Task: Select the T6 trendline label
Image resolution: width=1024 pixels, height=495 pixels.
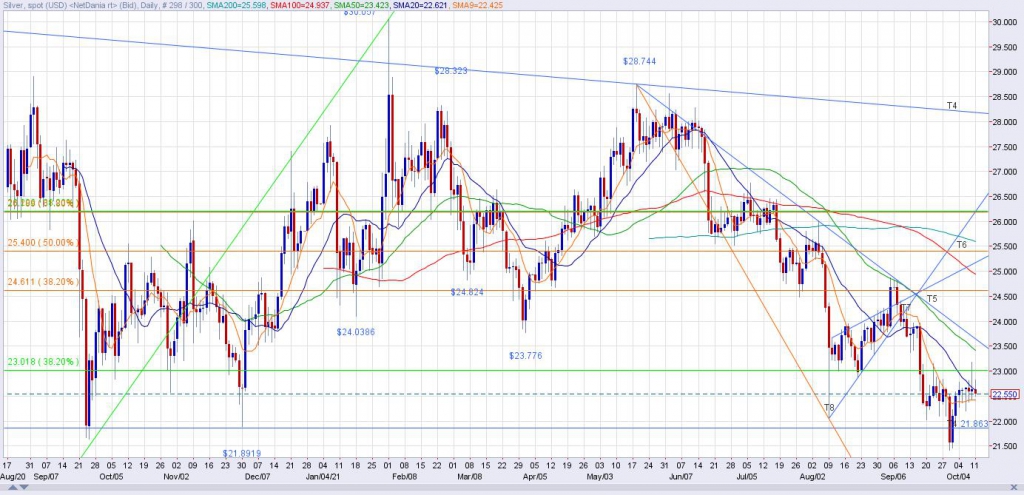Action: click(961, 245)
